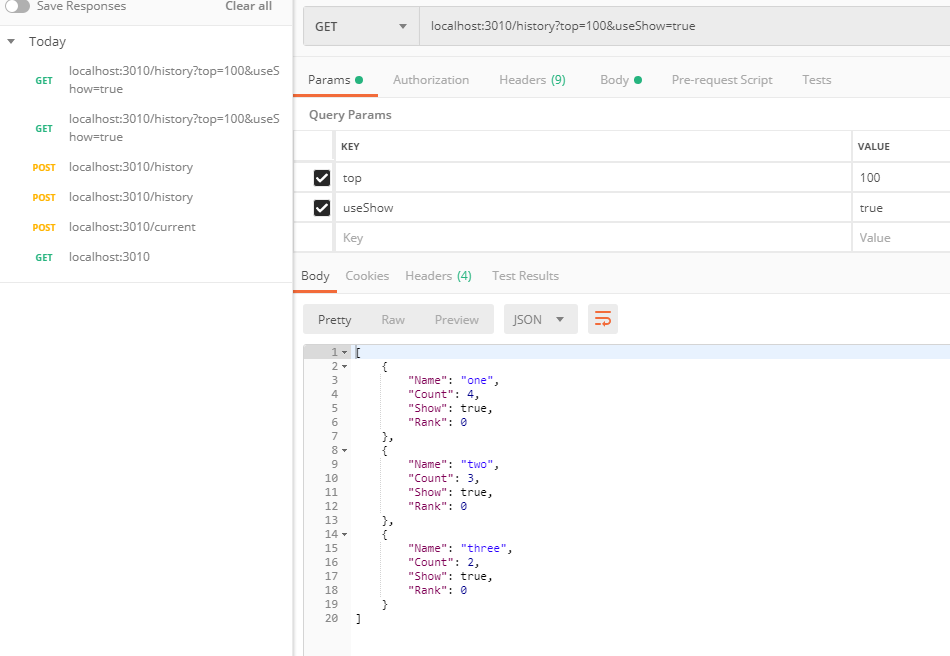Click the "one" value in response
The image size is (950, 656).
coord(477,380)
